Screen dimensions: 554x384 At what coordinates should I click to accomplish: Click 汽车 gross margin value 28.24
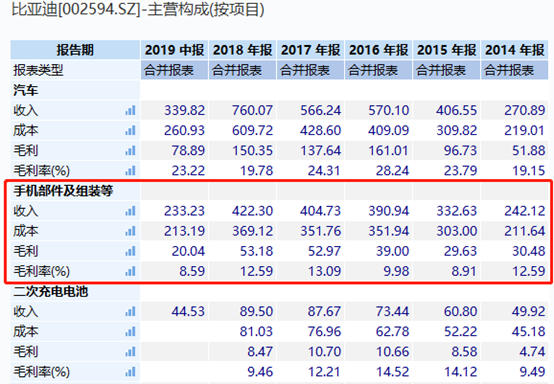pyautogui.click(x=392, y=171)
